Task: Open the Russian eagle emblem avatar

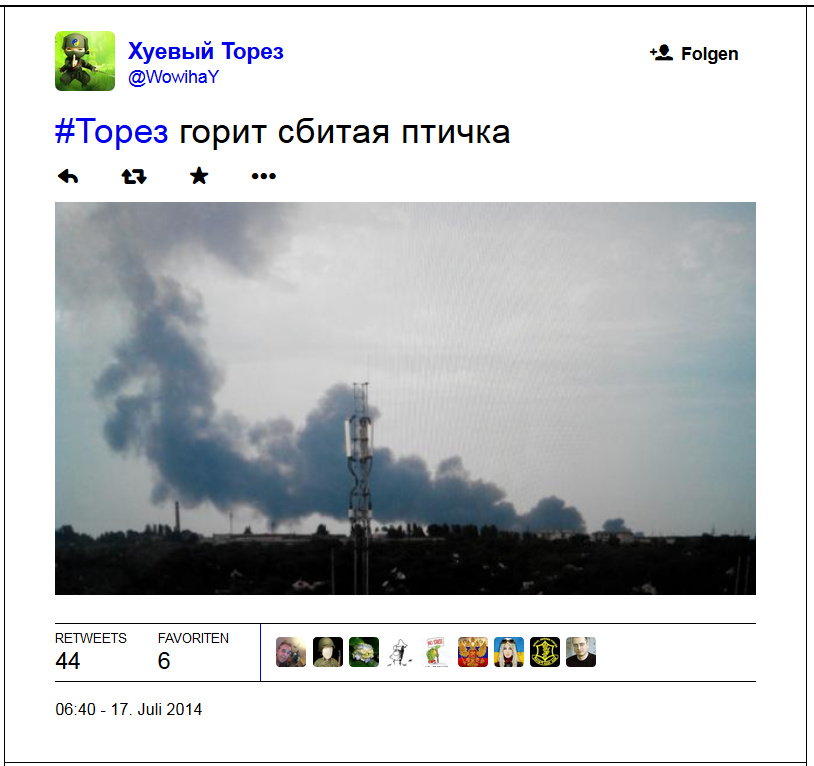Action: tap(473, 652)
